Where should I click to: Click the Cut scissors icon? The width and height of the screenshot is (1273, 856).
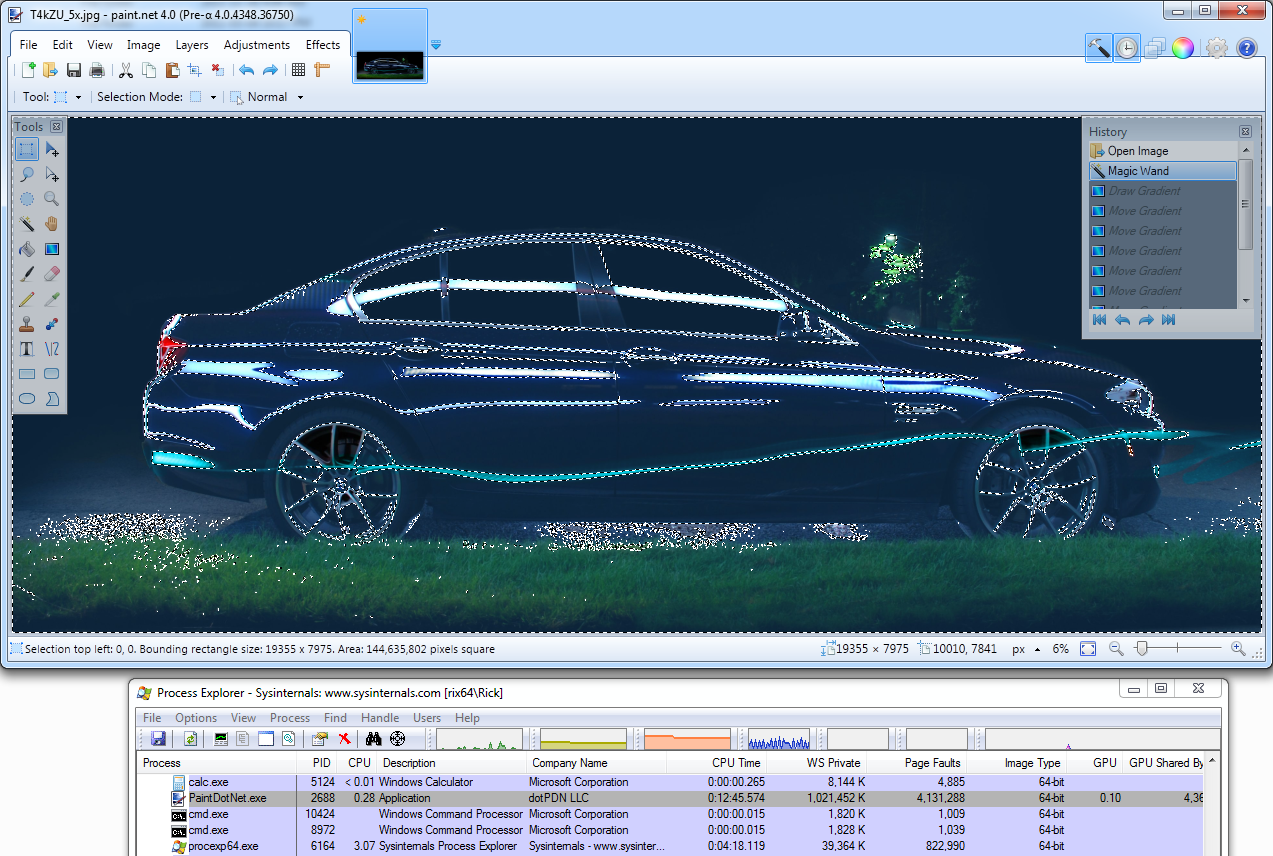126,70
